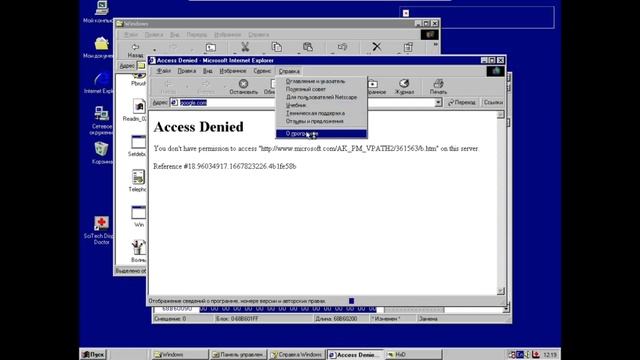Select the Internet Explorer desktop icon
Image resolution: width=640 pixels, height=360 pixels.
click(x=101, y=83)
